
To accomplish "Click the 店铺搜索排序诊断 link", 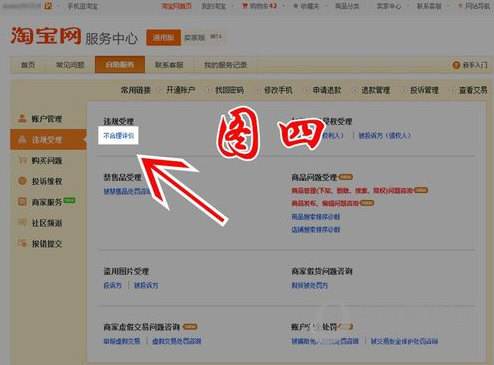I will pyautogui.click(x=316, y=229).
